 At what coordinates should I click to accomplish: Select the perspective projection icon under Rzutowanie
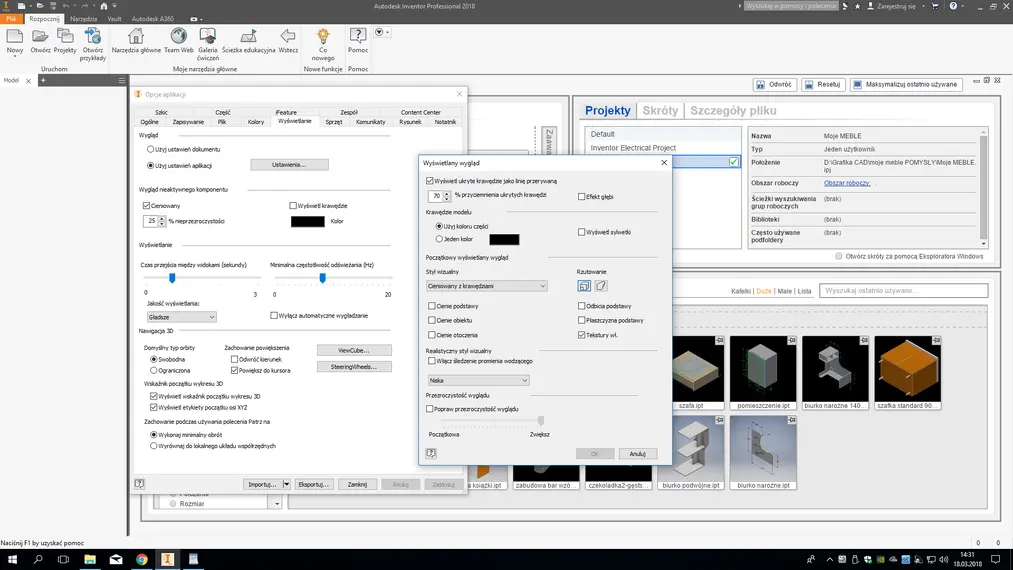pos(601,286)
